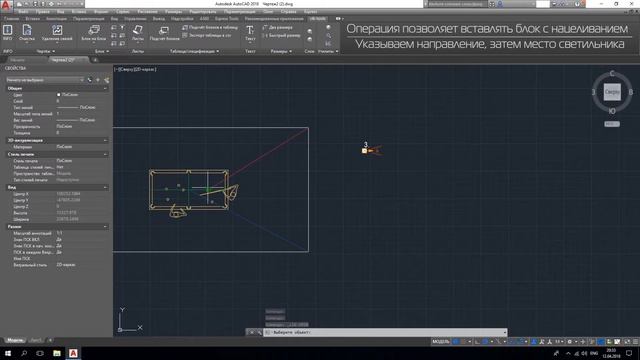The image size is (640, 360).
Task: Switch to the Express Tools ribbon tab
Action: coord(227,19)
